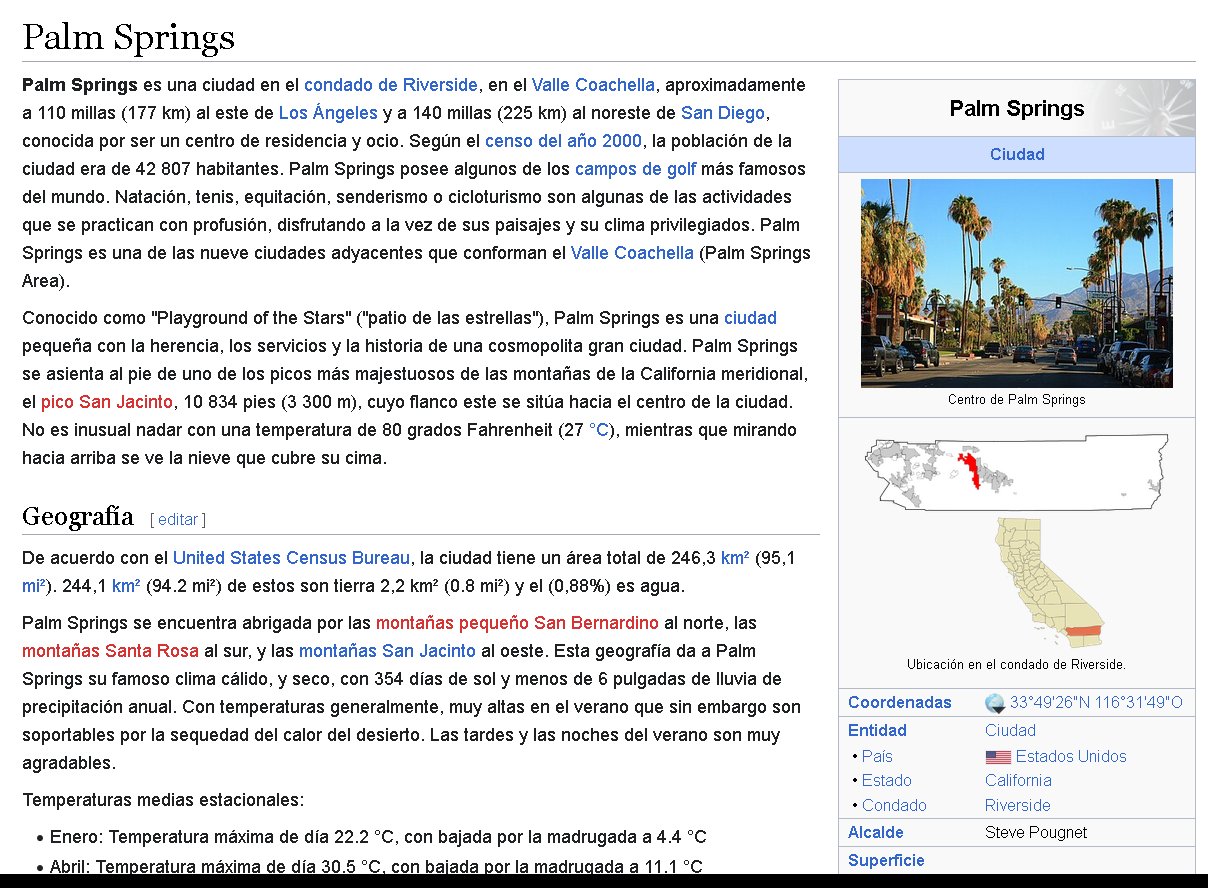Click 'California' in the Estado row

tap(1018, 781)
